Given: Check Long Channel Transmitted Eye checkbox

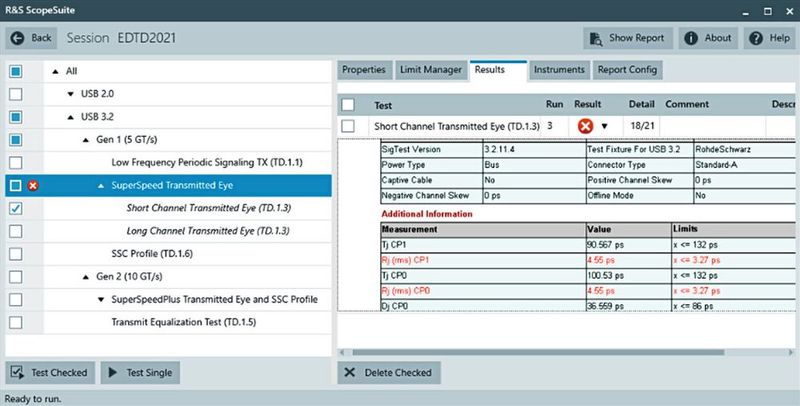Looking at the screenshot, I should (16, 231).
